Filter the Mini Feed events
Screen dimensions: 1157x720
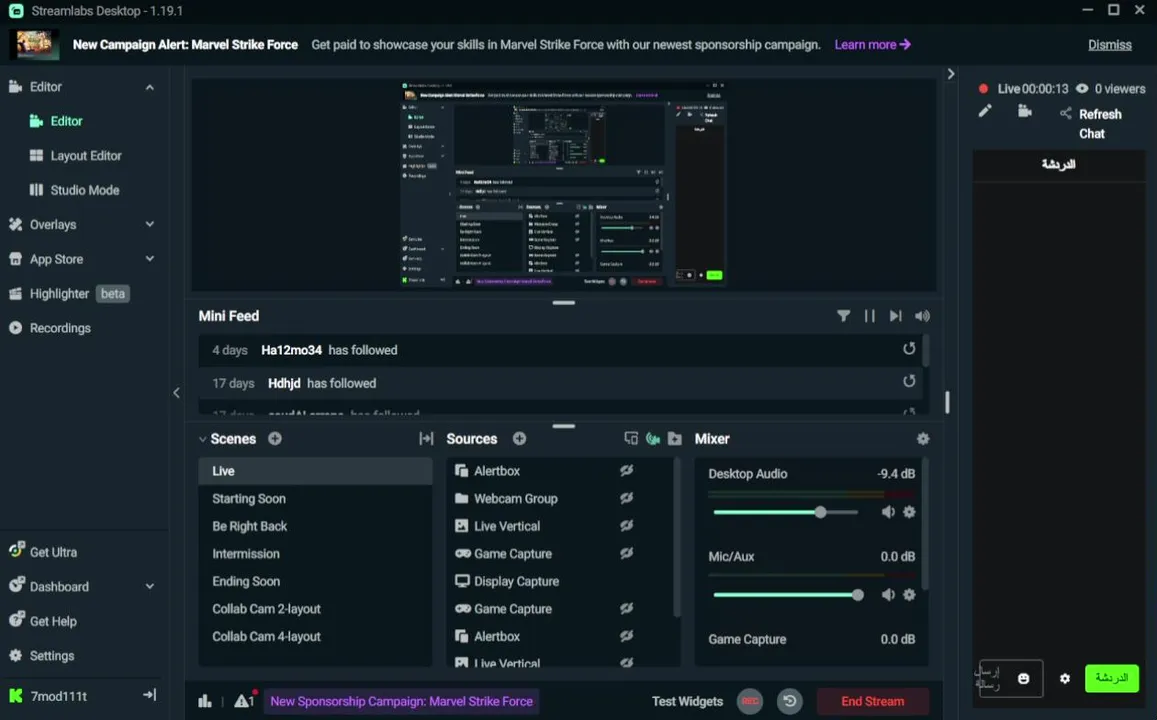click(x=843, y=316)
